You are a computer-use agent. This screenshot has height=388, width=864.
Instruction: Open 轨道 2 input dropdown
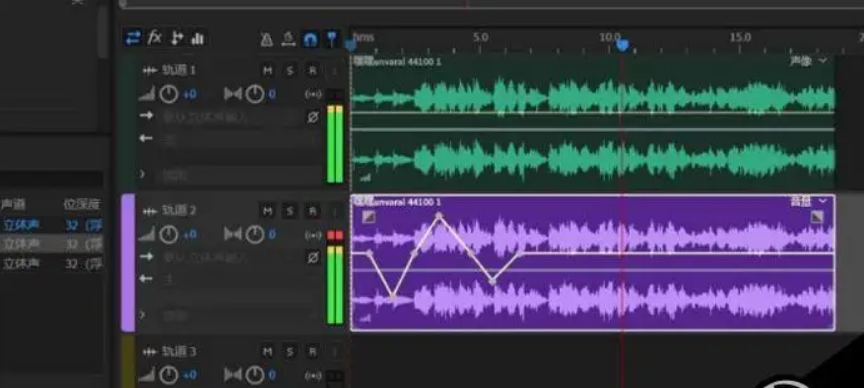[x=229, y=257]
